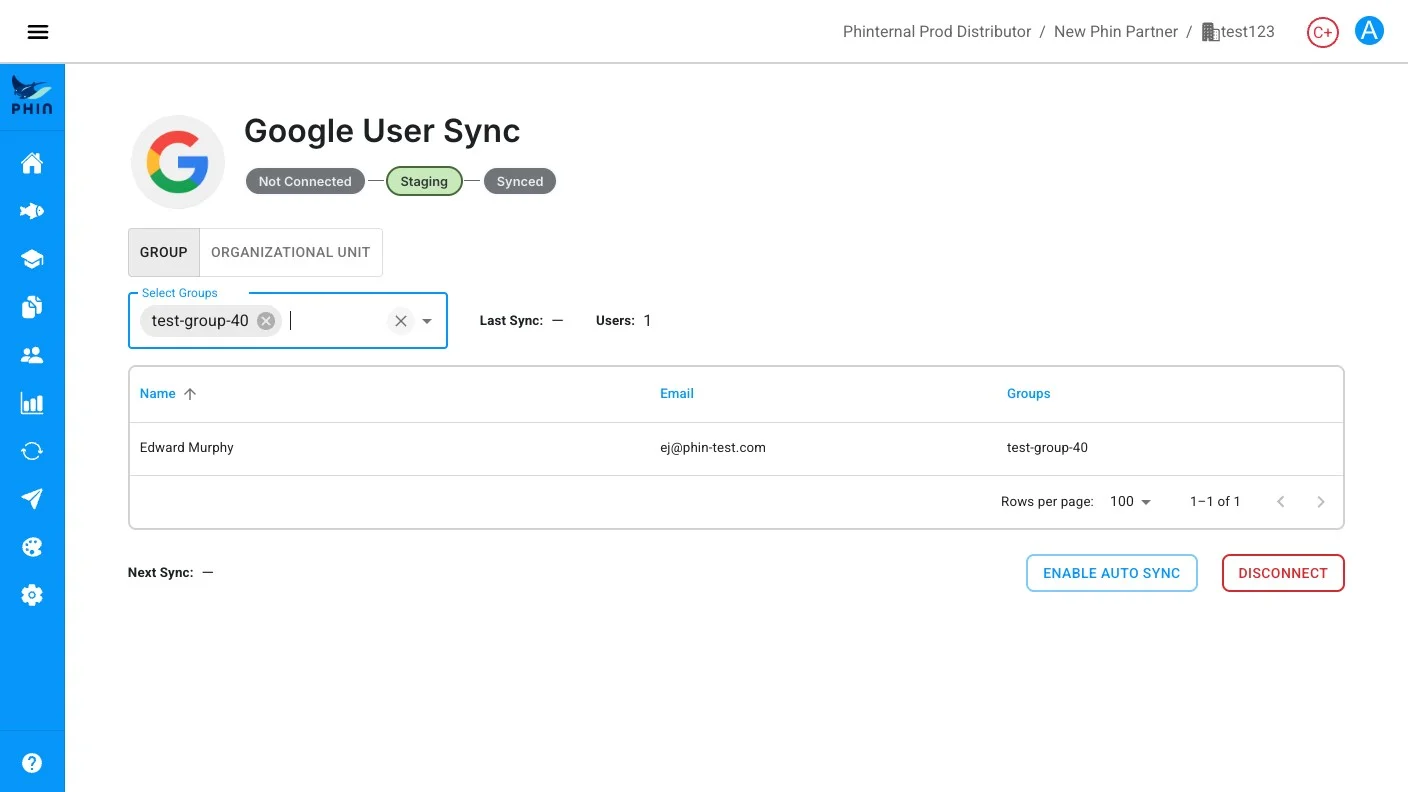The width and height of the screenshot is (1408, 792).
Task: Sort by Name column arrow
Action: click(x=190, y=394)
